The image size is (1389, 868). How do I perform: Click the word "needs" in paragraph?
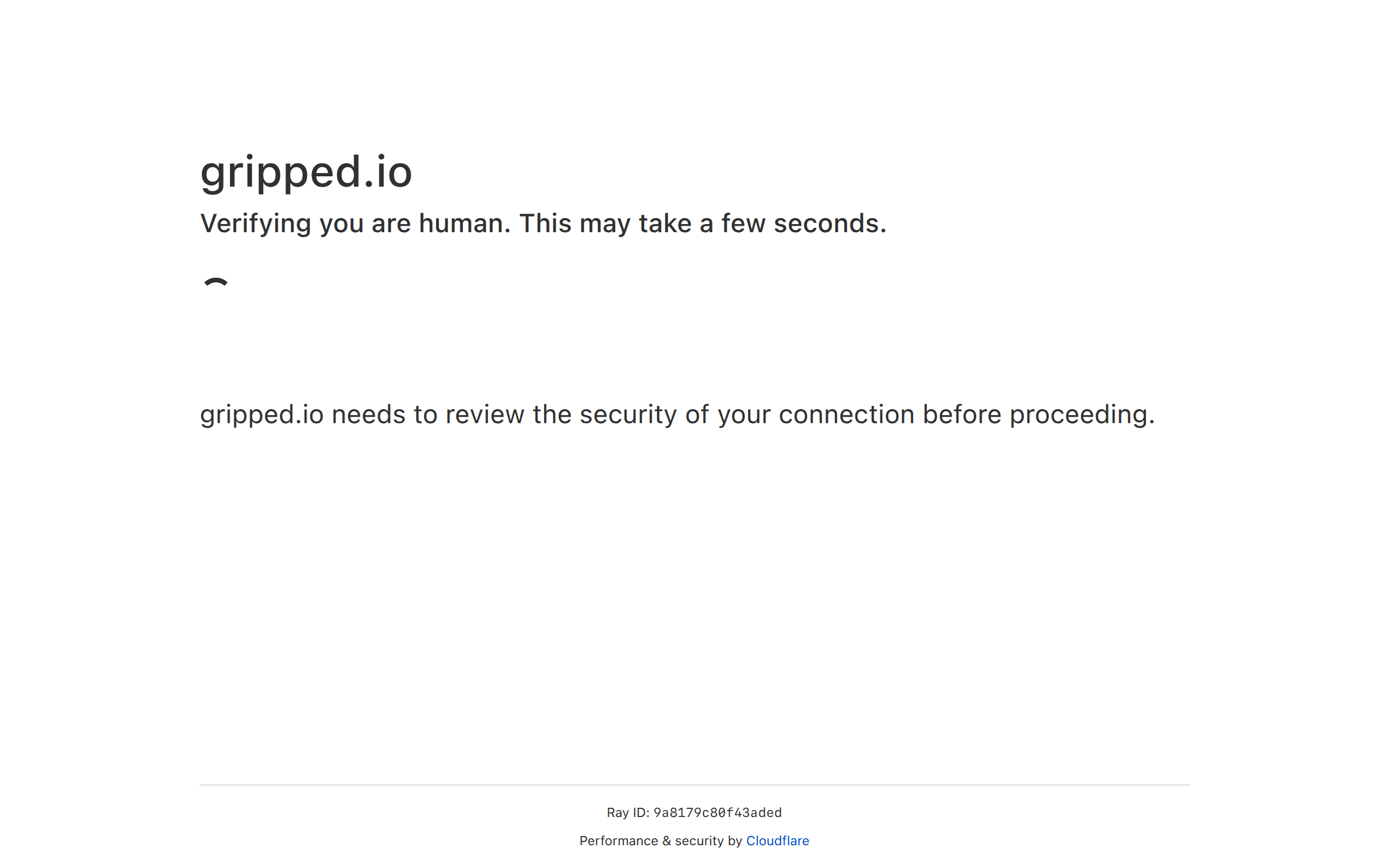368,414
